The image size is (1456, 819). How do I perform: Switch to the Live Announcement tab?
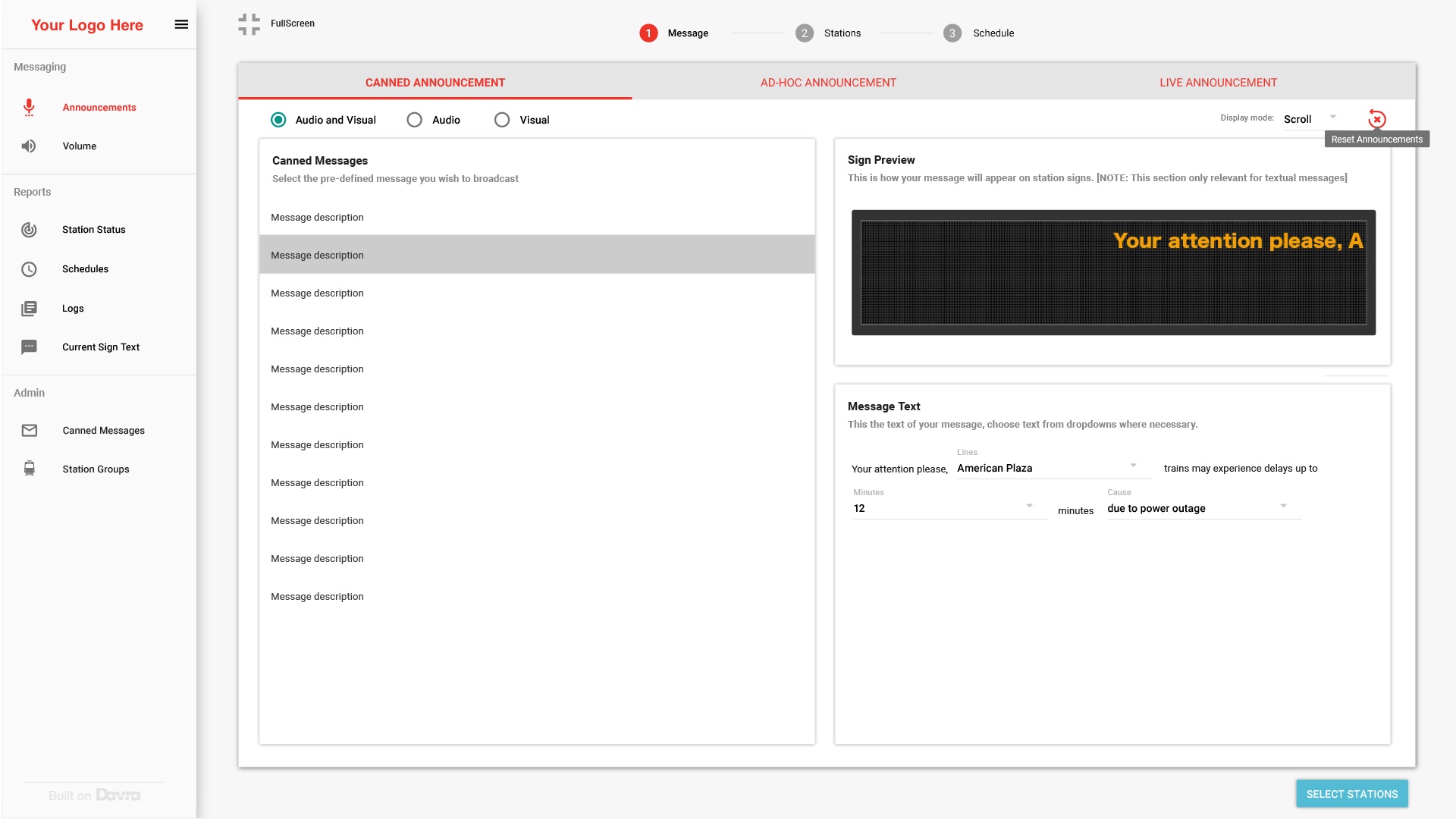click(x=1218, y=83)
